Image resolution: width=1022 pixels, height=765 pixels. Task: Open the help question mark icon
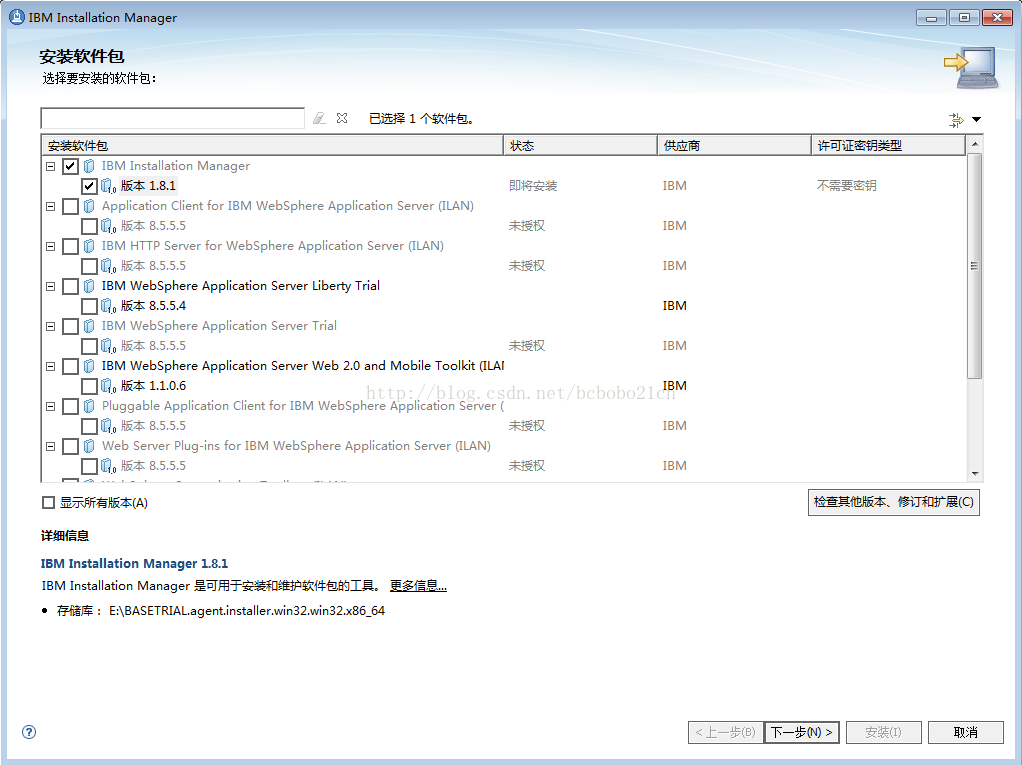[29, 732]
